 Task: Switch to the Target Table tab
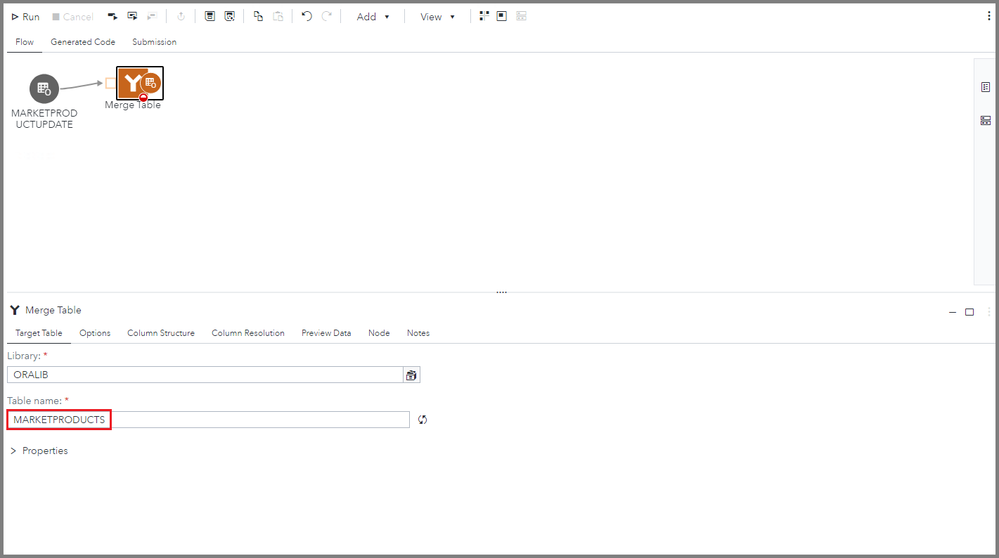[x=39, y=333]
